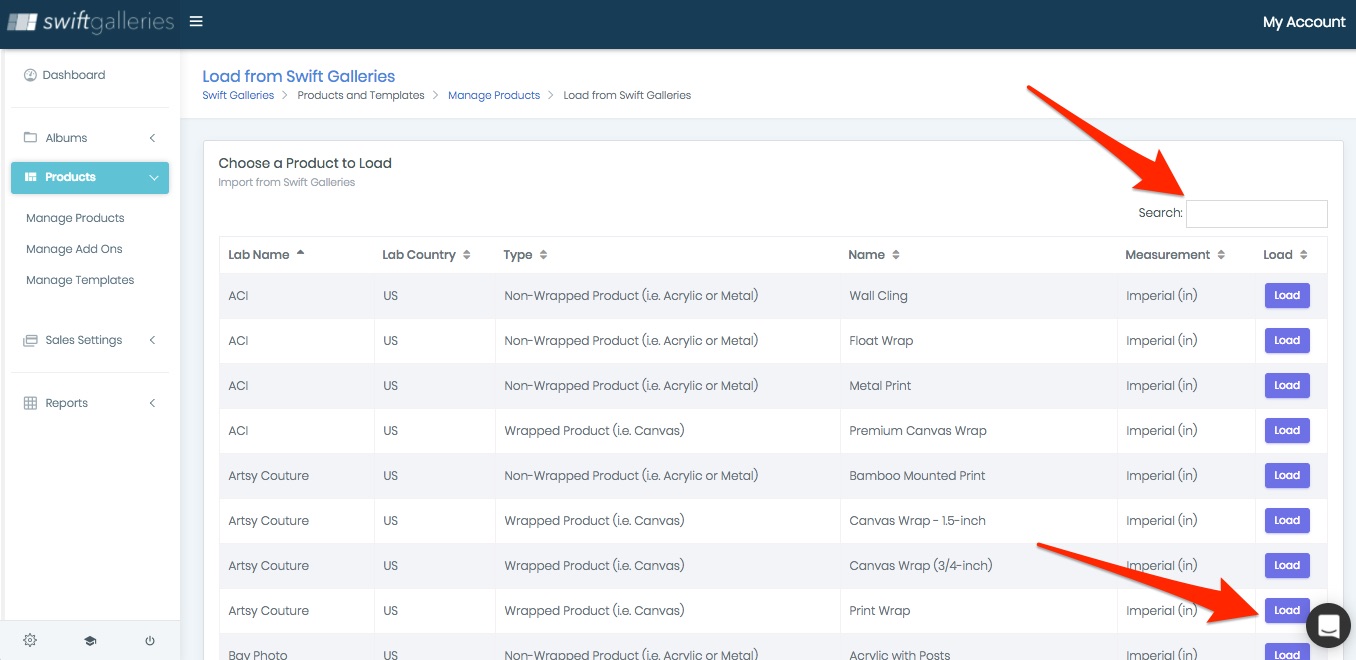Sort by Name column
The image size is (1356, 660).
(x=896, y=255)
